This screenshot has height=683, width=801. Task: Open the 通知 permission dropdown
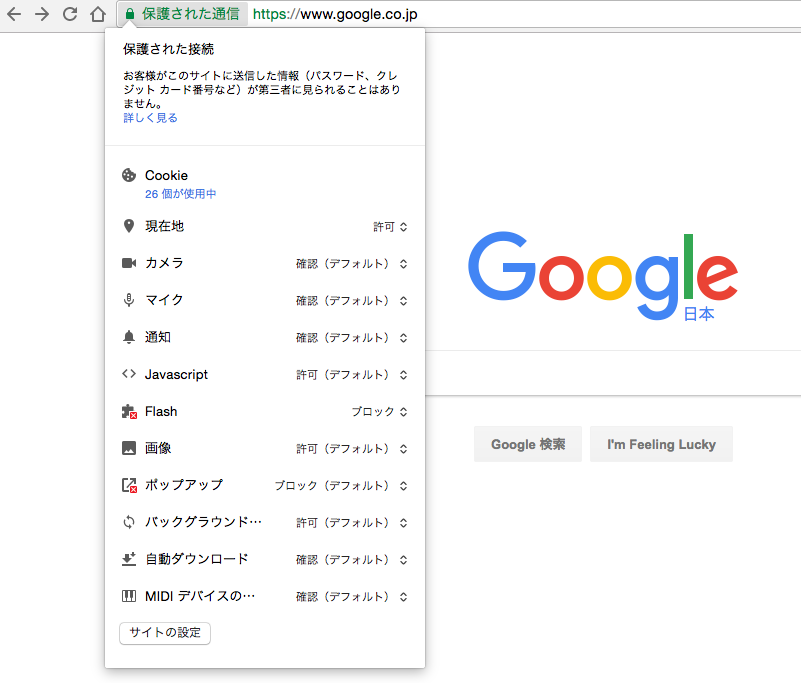(x=351, y=338)
